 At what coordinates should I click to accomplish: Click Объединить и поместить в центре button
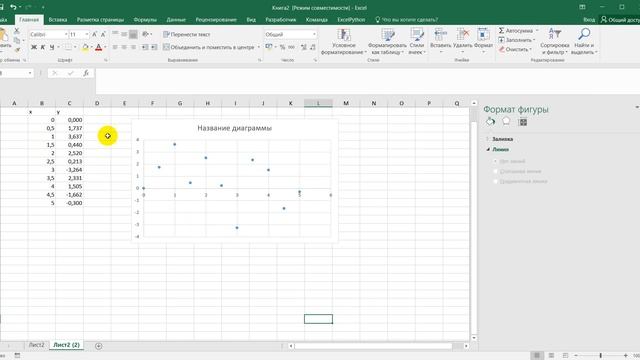209,47
